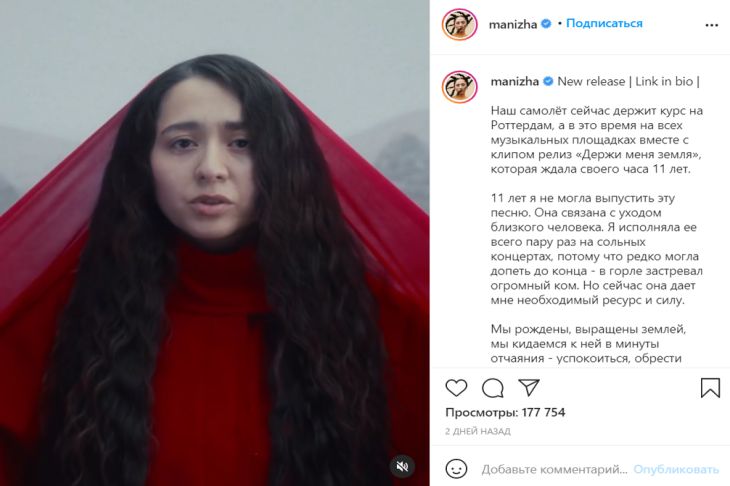This screenshot has width=730, height=486.
Task: Click the Просмотры: 177 754 views count
Action: pos(505,412)
